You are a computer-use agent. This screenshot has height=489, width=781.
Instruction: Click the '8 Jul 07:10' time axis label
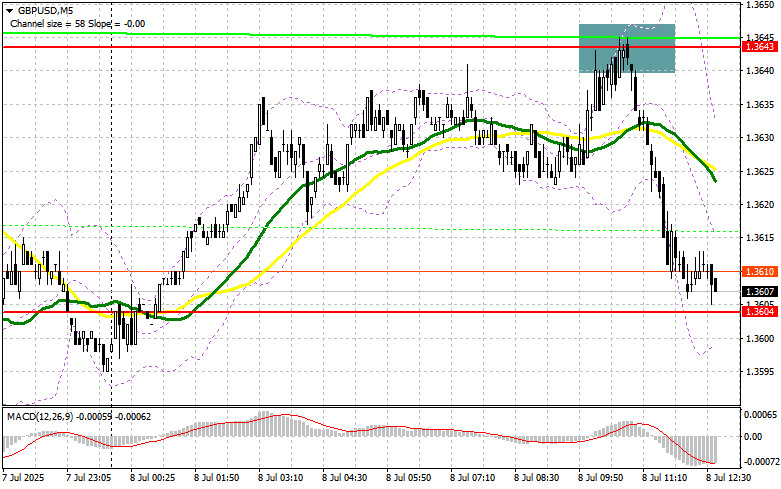click(x=472, y=478)
